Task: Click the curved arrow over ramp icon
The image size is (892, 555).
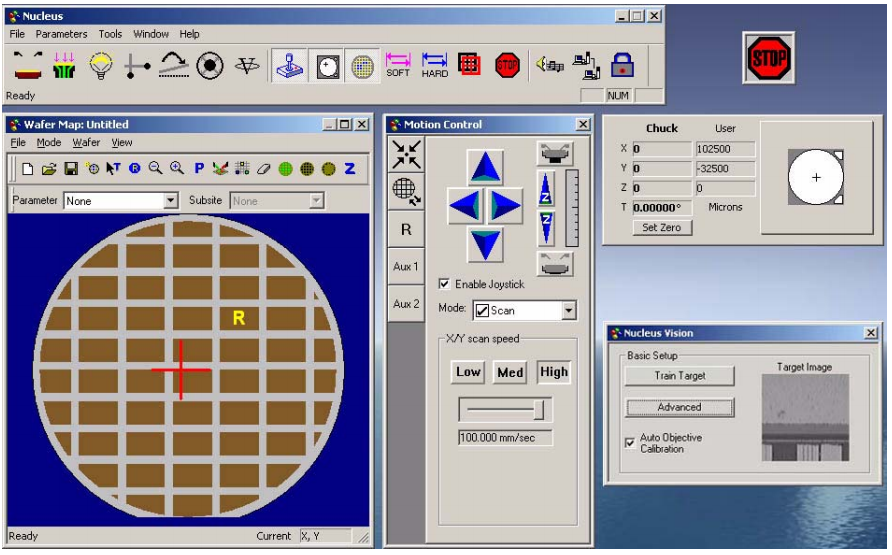Action: (x=174, y=65)
